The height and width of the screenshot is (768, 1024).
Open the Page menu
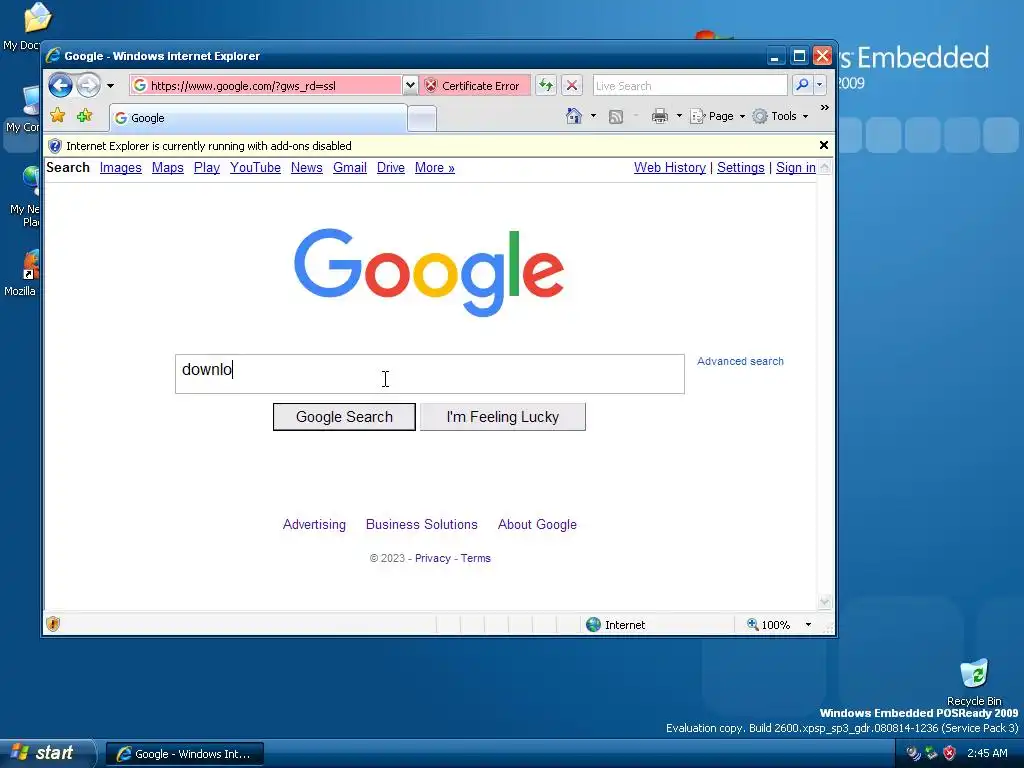tap(718, 116)
